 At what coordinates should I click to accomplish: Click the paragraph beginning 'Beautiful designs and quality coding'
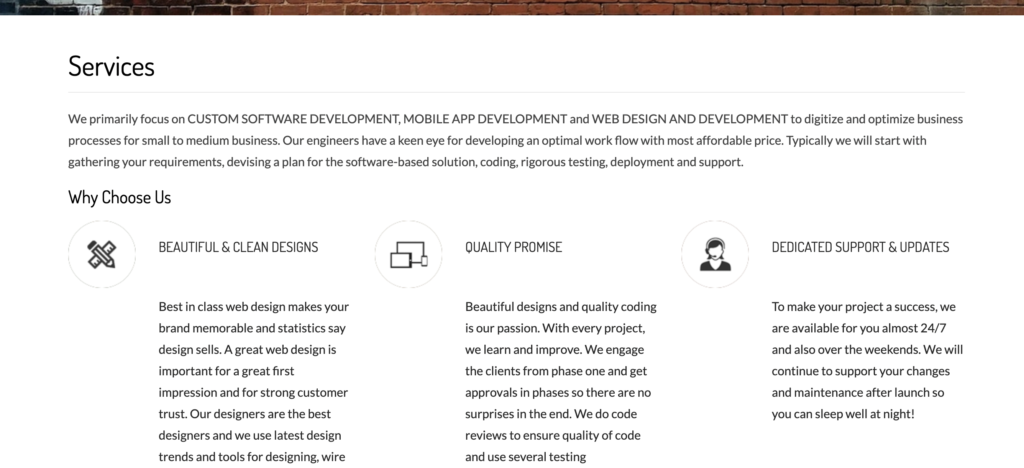(x=560, y=380)
